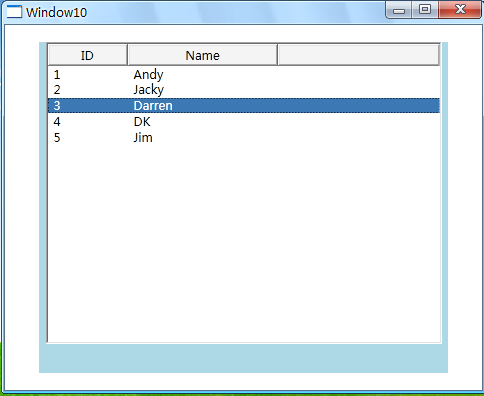484x396 pixels.
Task: Click the Window10 application icon in title bar
Action: click(x=14, y=12)
